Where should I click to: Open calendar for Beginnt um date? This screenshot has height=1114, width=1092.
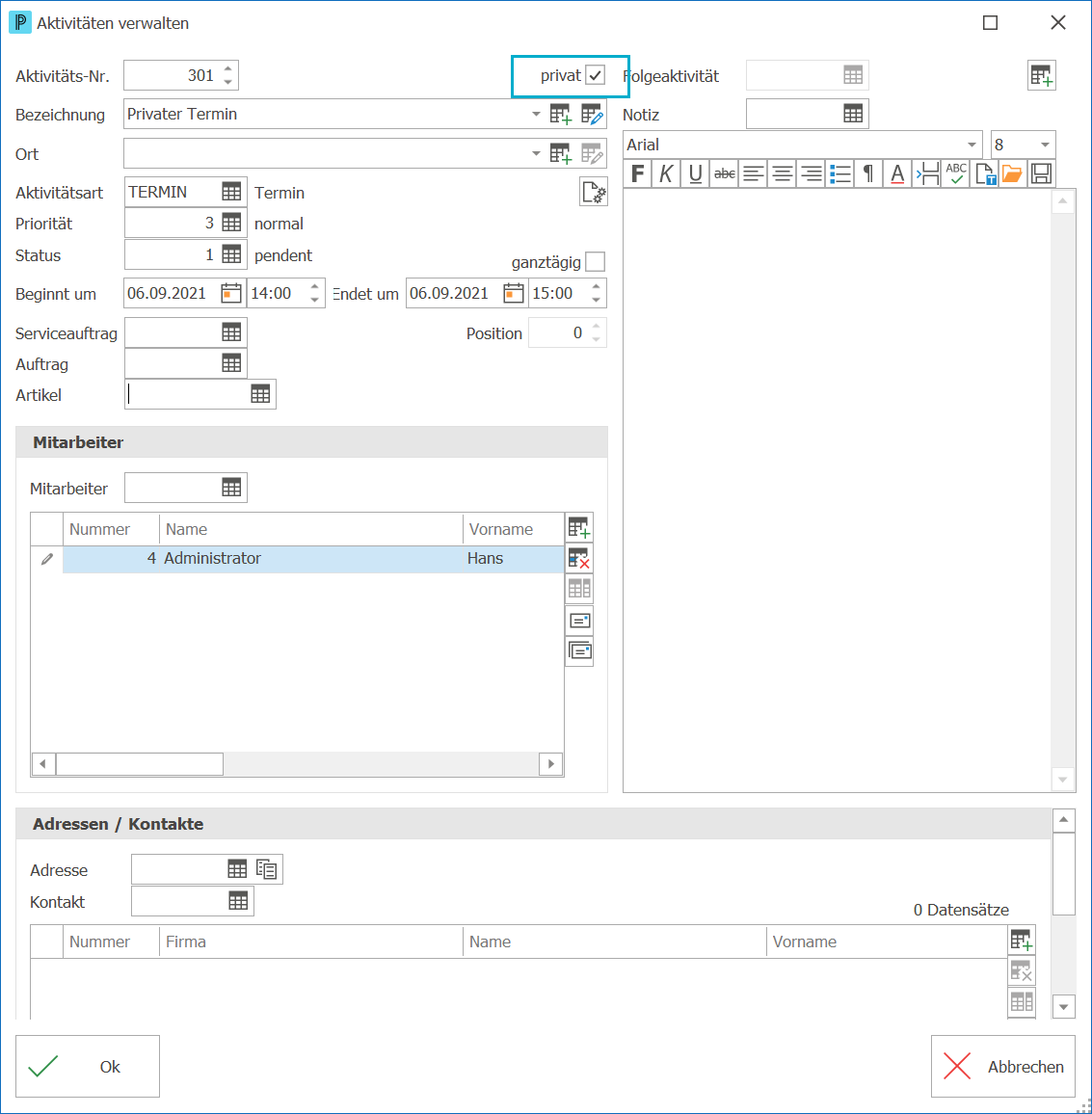click(x=231, y=293)
